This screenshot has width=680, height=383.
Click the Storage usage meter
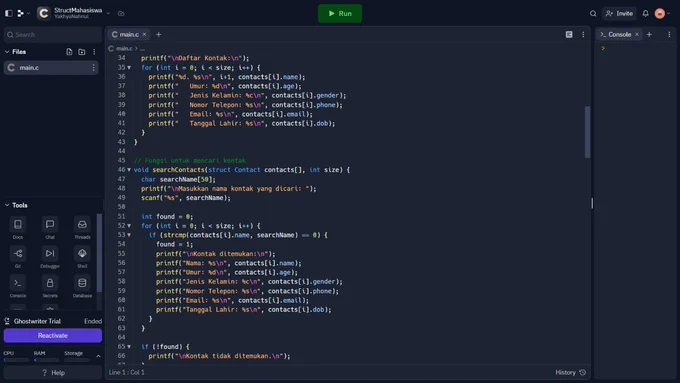click(77, 357)
